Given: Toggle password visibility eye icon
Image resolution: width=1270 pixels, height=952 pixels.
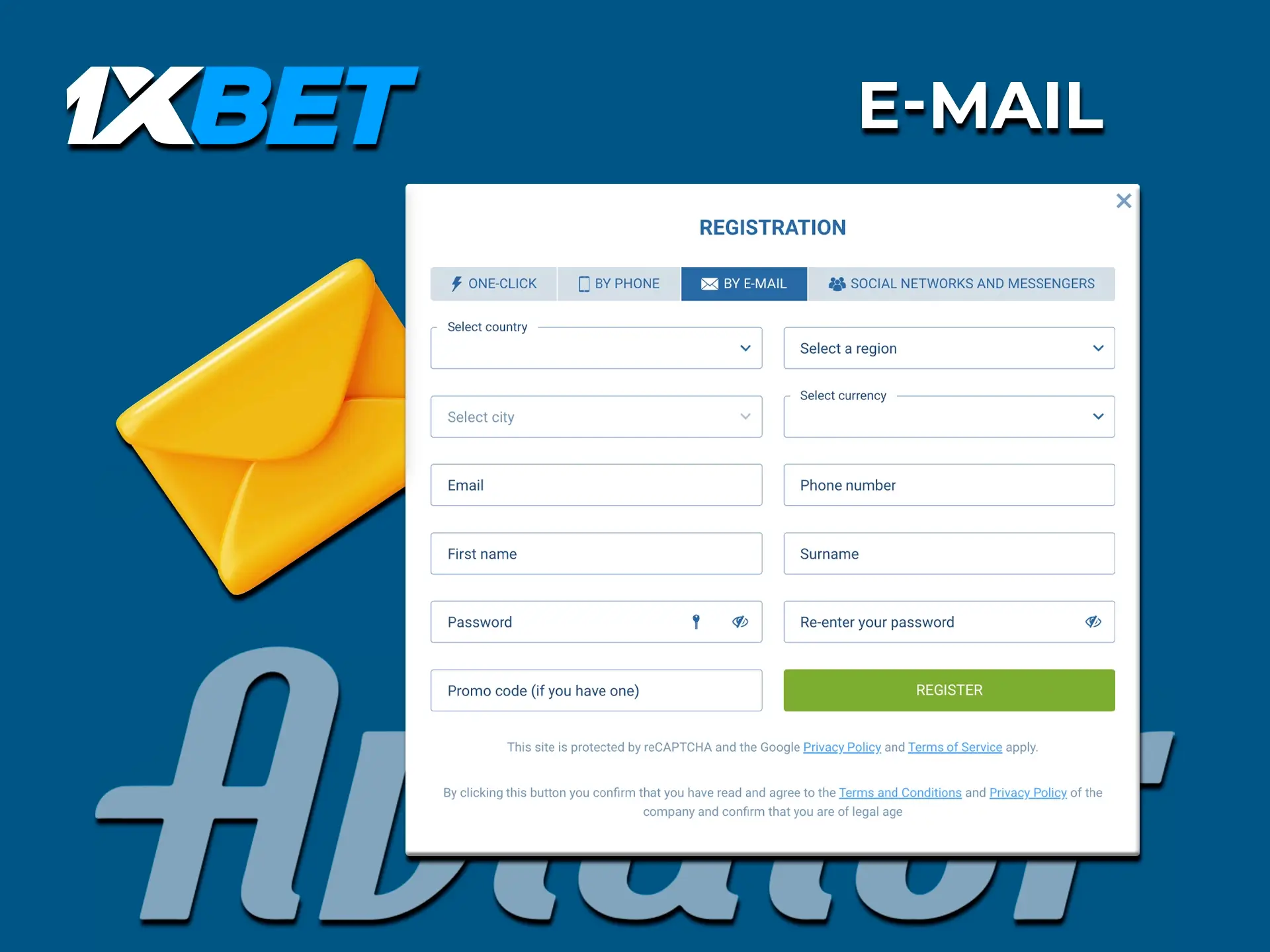Looking at the screenshot, I should pyautogui.click(x=740, y=621).
